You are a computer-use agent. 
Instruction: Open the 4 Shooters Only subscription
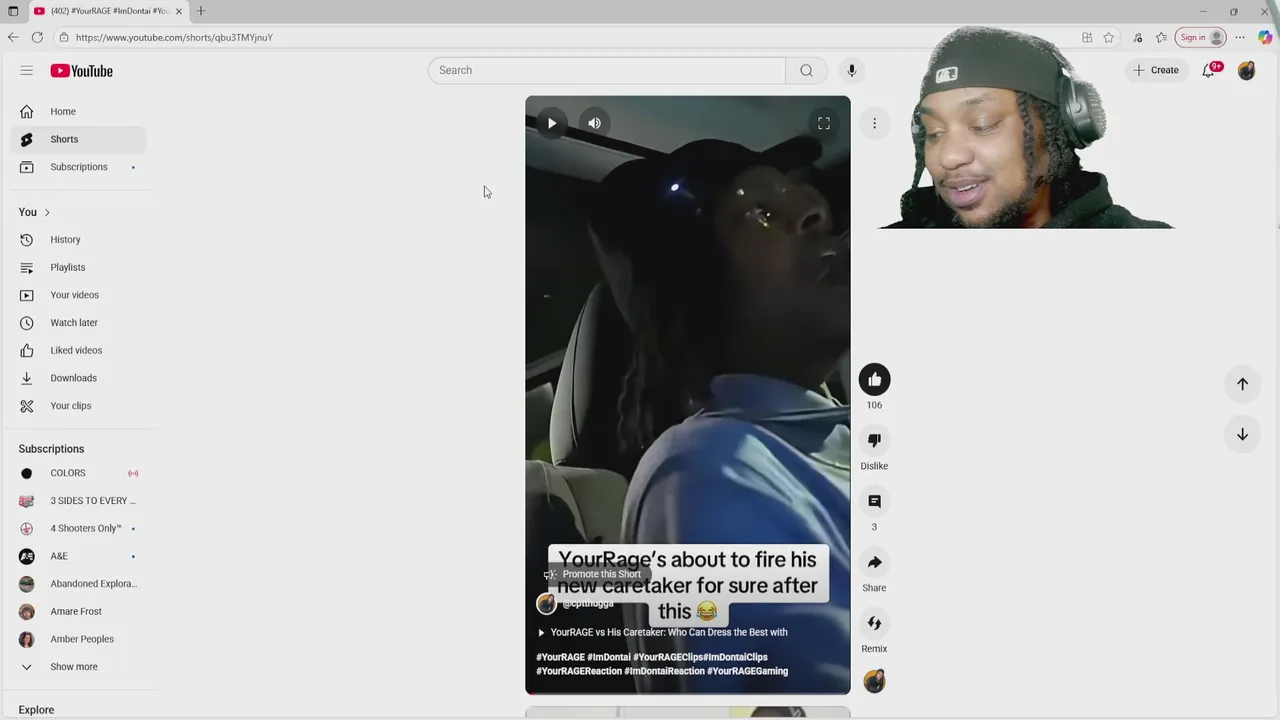click(x=79, y=528)
